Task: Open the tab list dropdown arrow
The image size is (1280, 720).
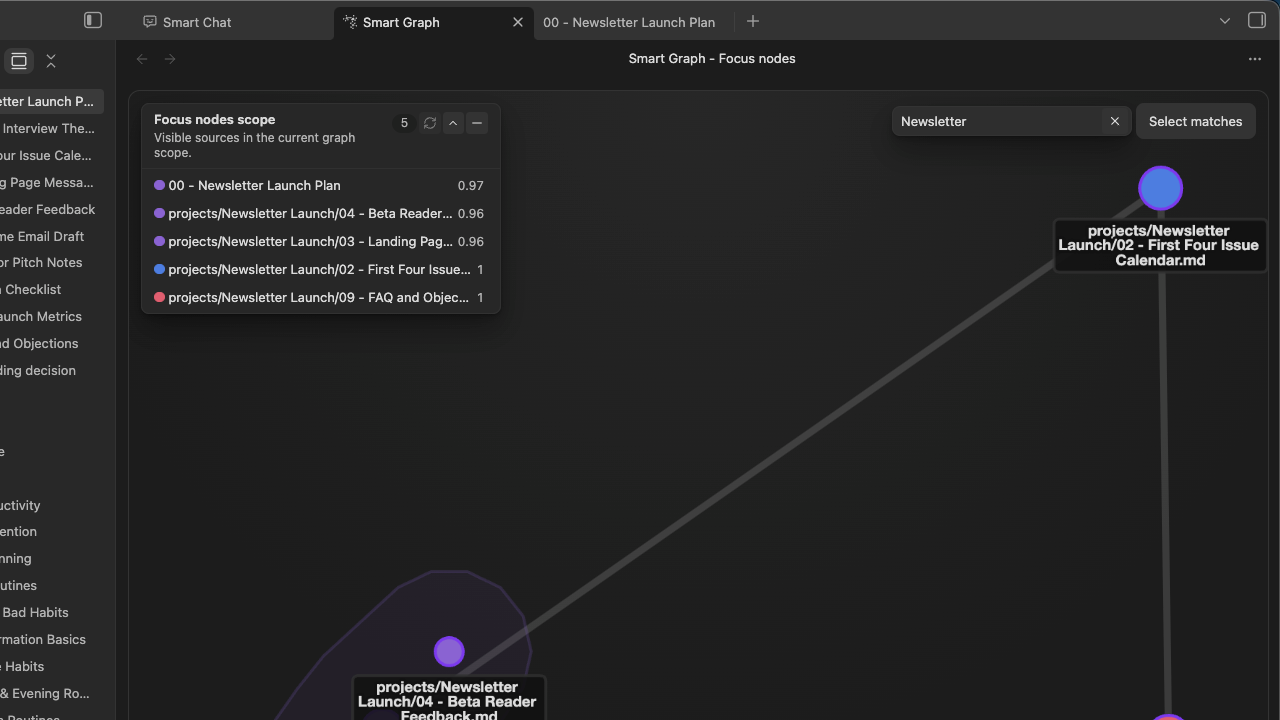Action: point(1225,21)
